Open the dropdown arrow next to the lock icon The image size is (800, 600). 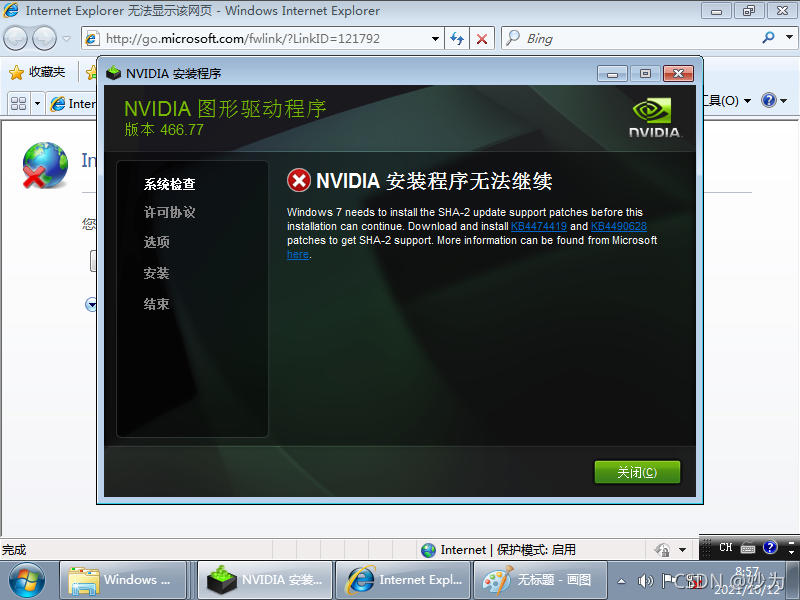tap(683, 550)
